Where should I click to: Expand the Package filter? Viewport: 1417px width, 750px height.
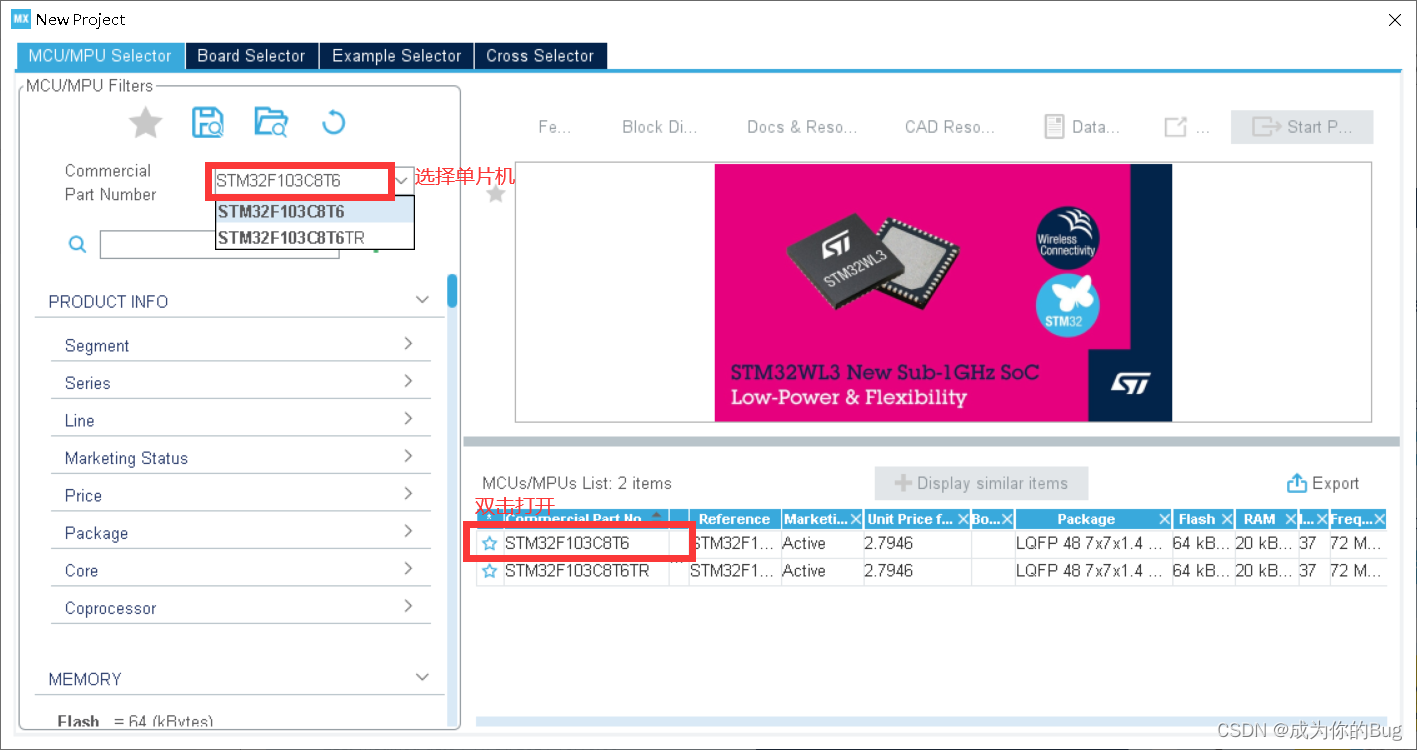coord(408,531)
